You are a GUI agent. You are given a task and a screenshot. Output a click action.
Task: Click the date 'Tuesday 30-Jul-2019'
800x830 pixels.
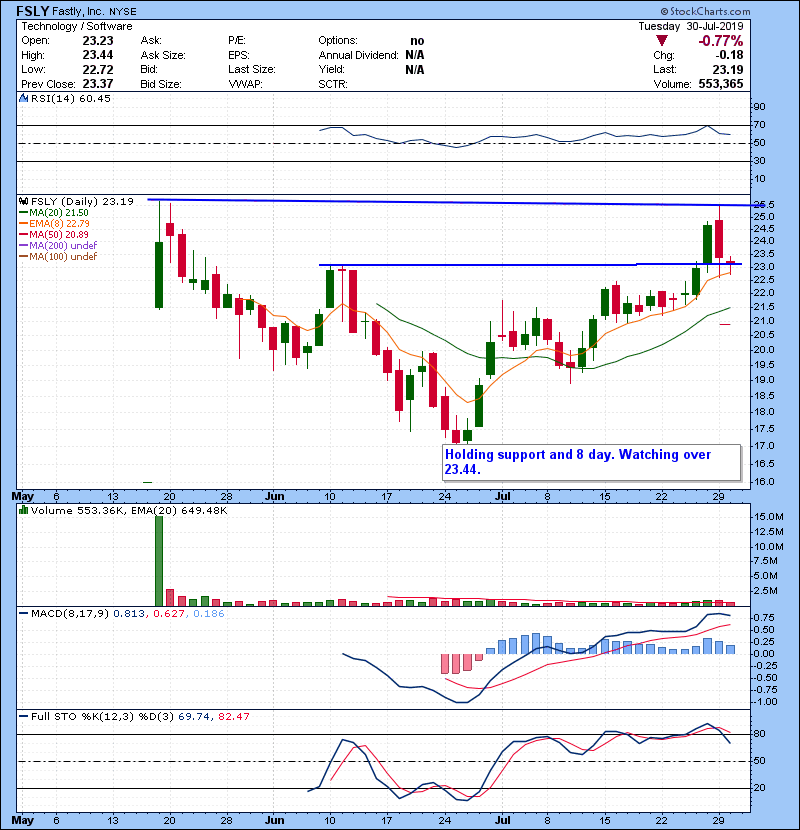[x=690, y=26]
